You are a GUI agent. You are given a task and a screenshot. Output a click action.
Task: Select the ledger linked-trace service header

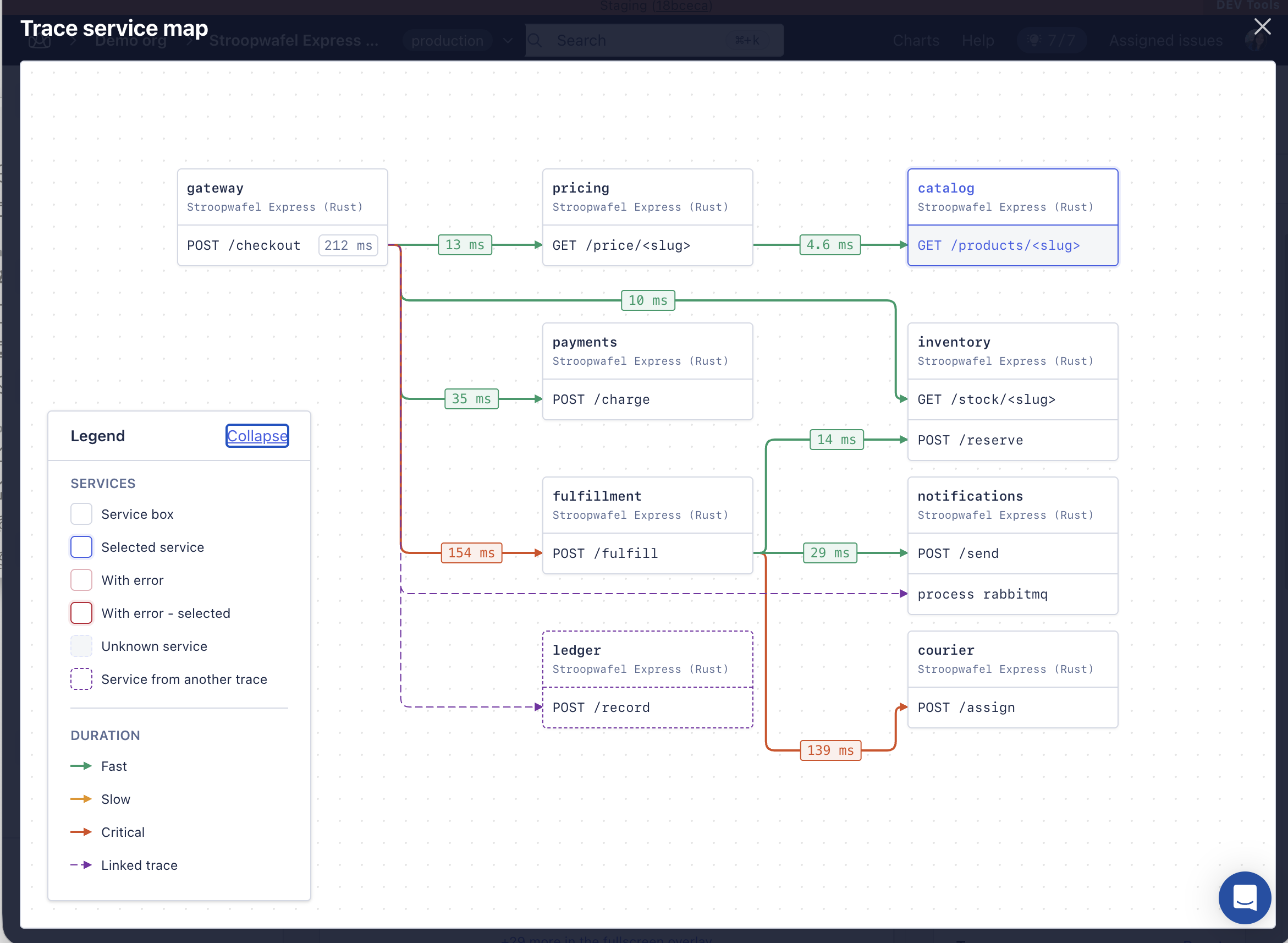tap(647, 659)
